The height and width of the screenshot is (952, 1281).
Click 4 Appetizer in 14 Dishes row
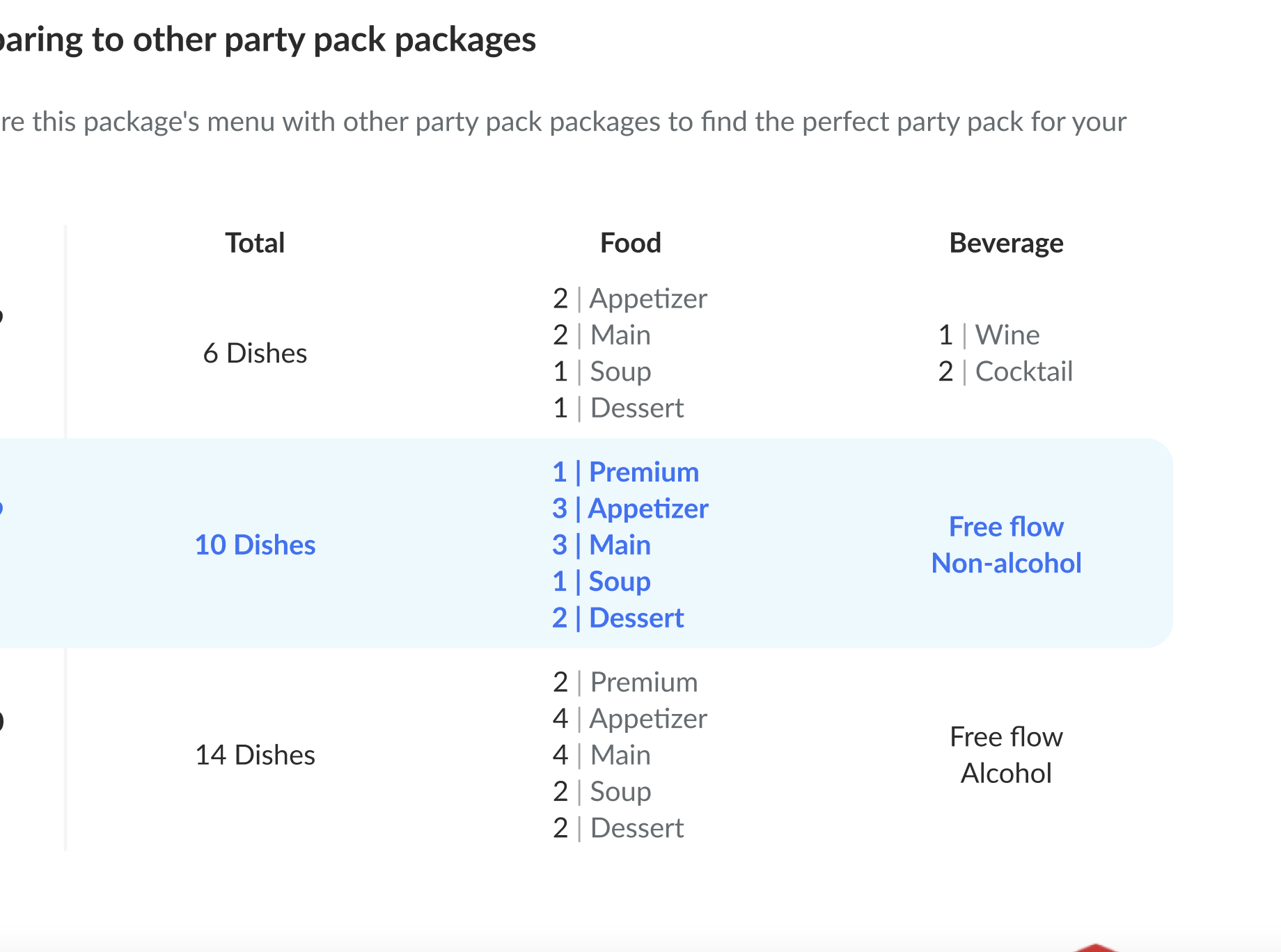point(630,718)
